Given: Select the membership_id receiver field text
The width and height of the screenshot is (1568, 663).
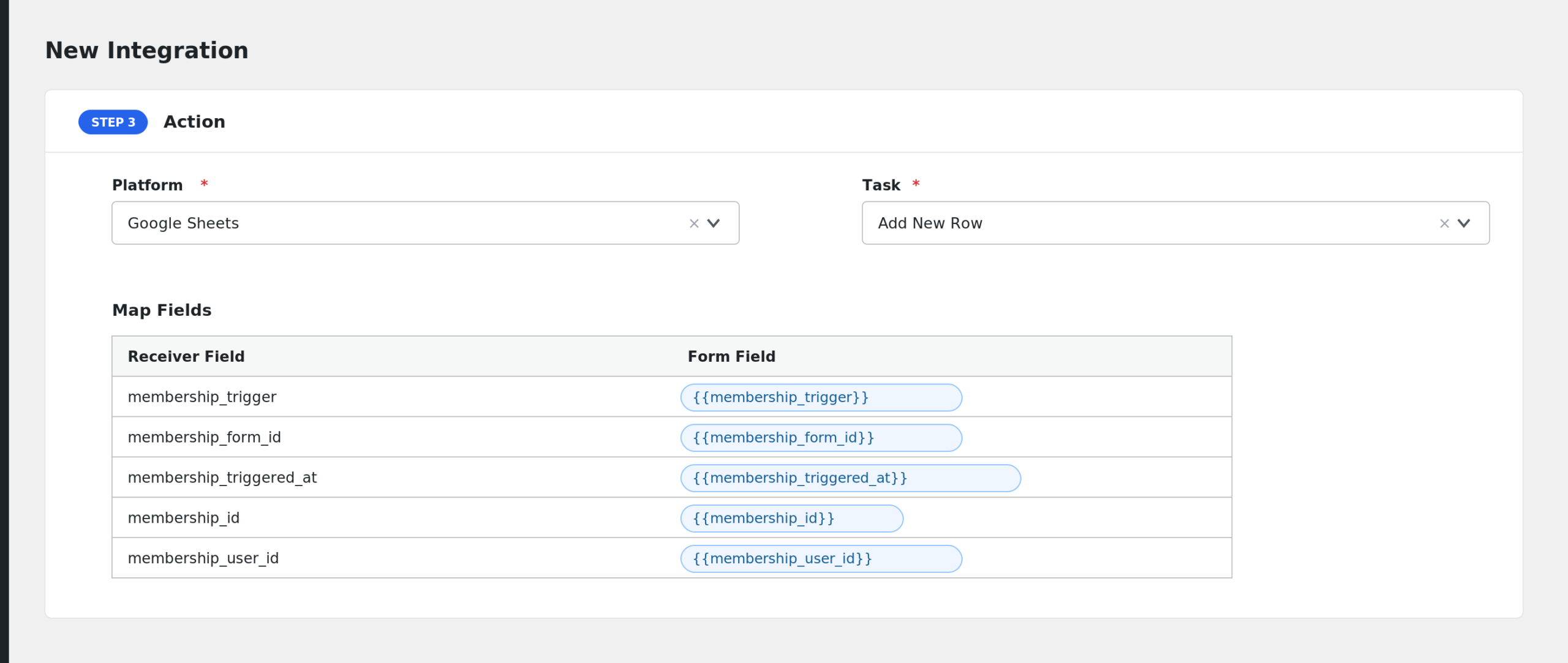Looking at the screenshot, I should click(x=184, y=519).
